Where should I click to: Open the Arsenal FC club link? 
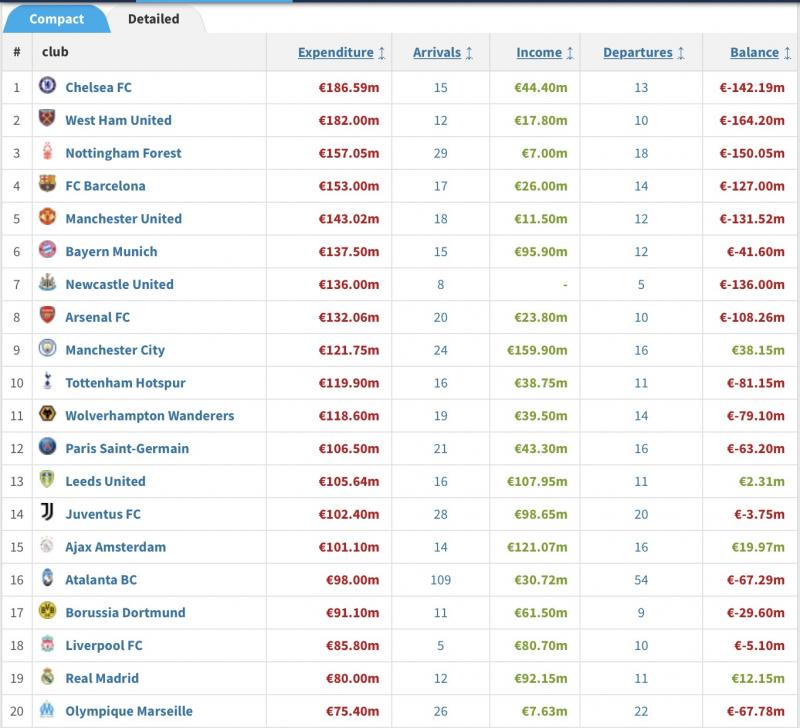tap(97, 317)
